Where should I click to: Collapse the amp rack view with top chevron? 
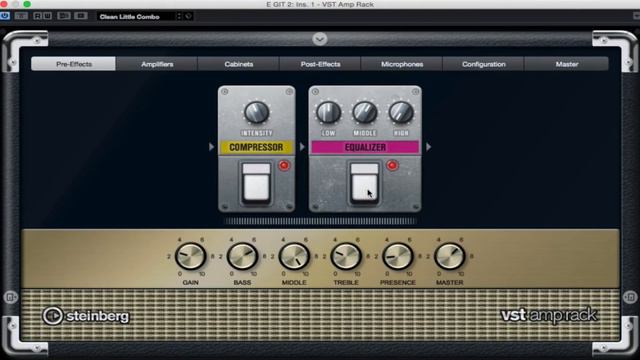tap(320, 39)
